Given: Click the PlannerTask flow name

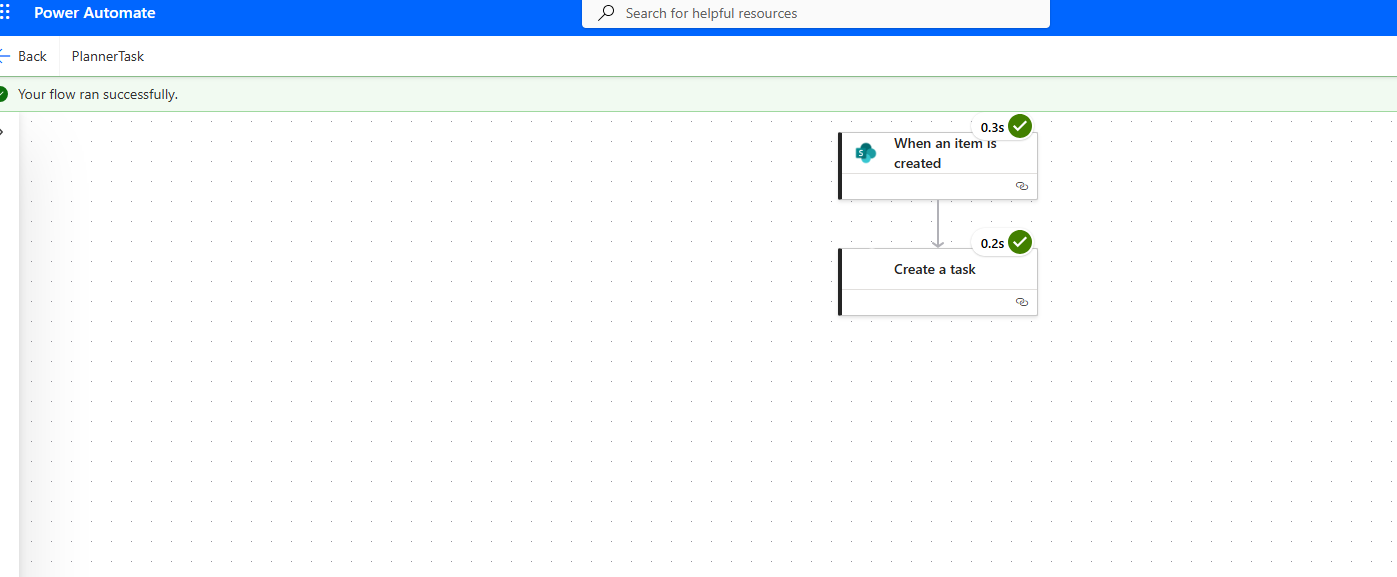Looking at the screenshot, I should [108, 56].
